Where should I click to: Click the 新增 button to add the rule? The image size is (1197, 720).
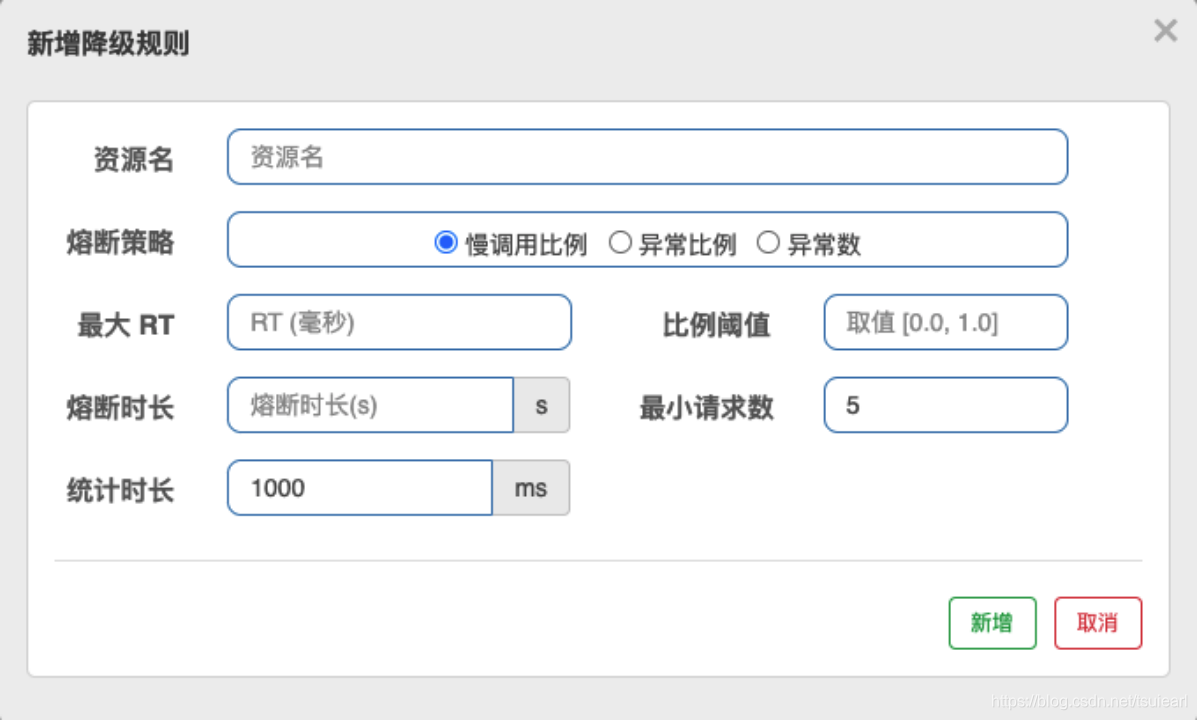[x=991, y=622]
